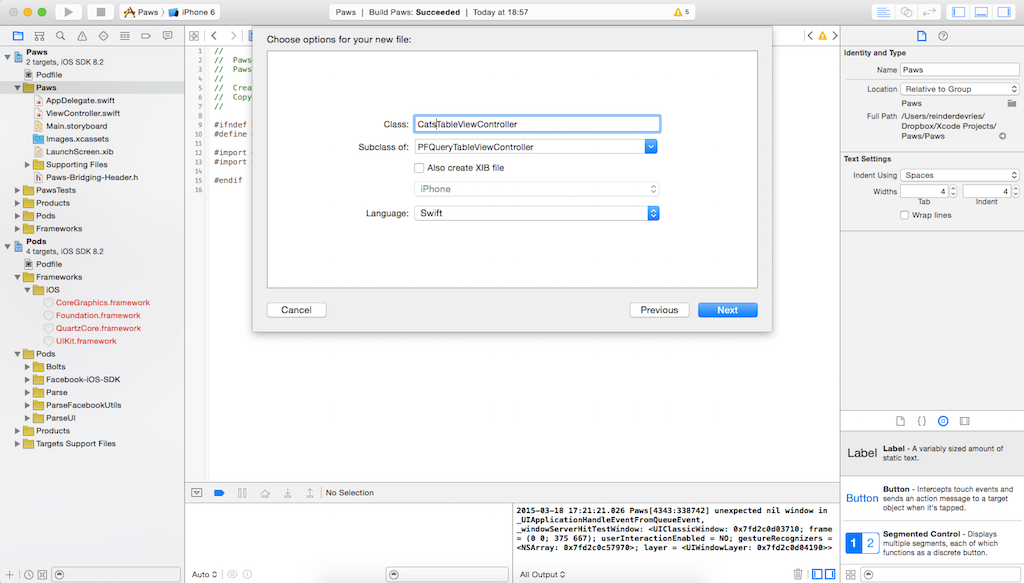The width and height of the screenshot is (1024, 583).
Task: Show the Quick Help inspector
Action: click(x=943, y=35)
